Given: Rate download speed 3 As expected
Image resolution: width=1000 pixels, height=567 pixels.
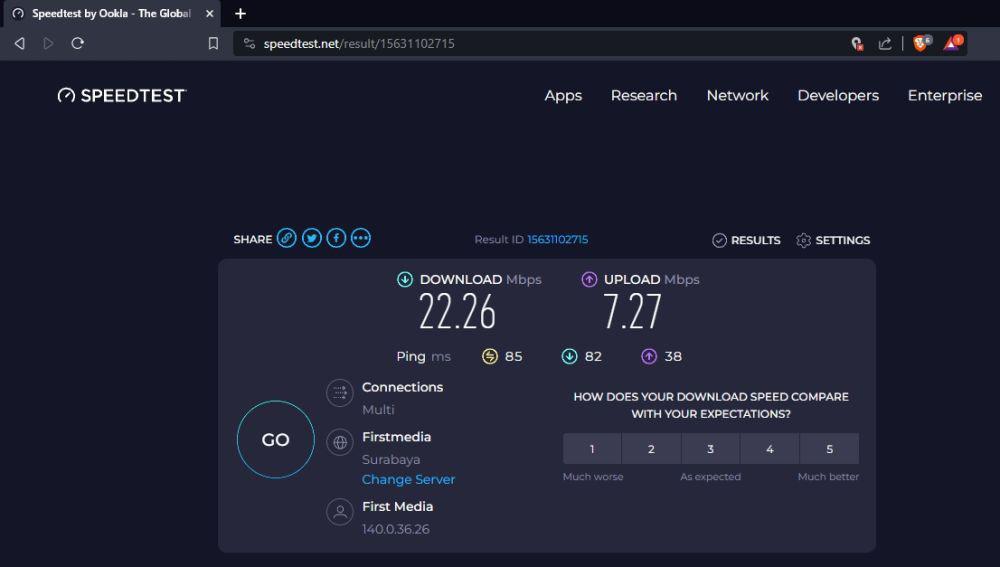Looking at the screenshot, I should [x=710, y=449].
